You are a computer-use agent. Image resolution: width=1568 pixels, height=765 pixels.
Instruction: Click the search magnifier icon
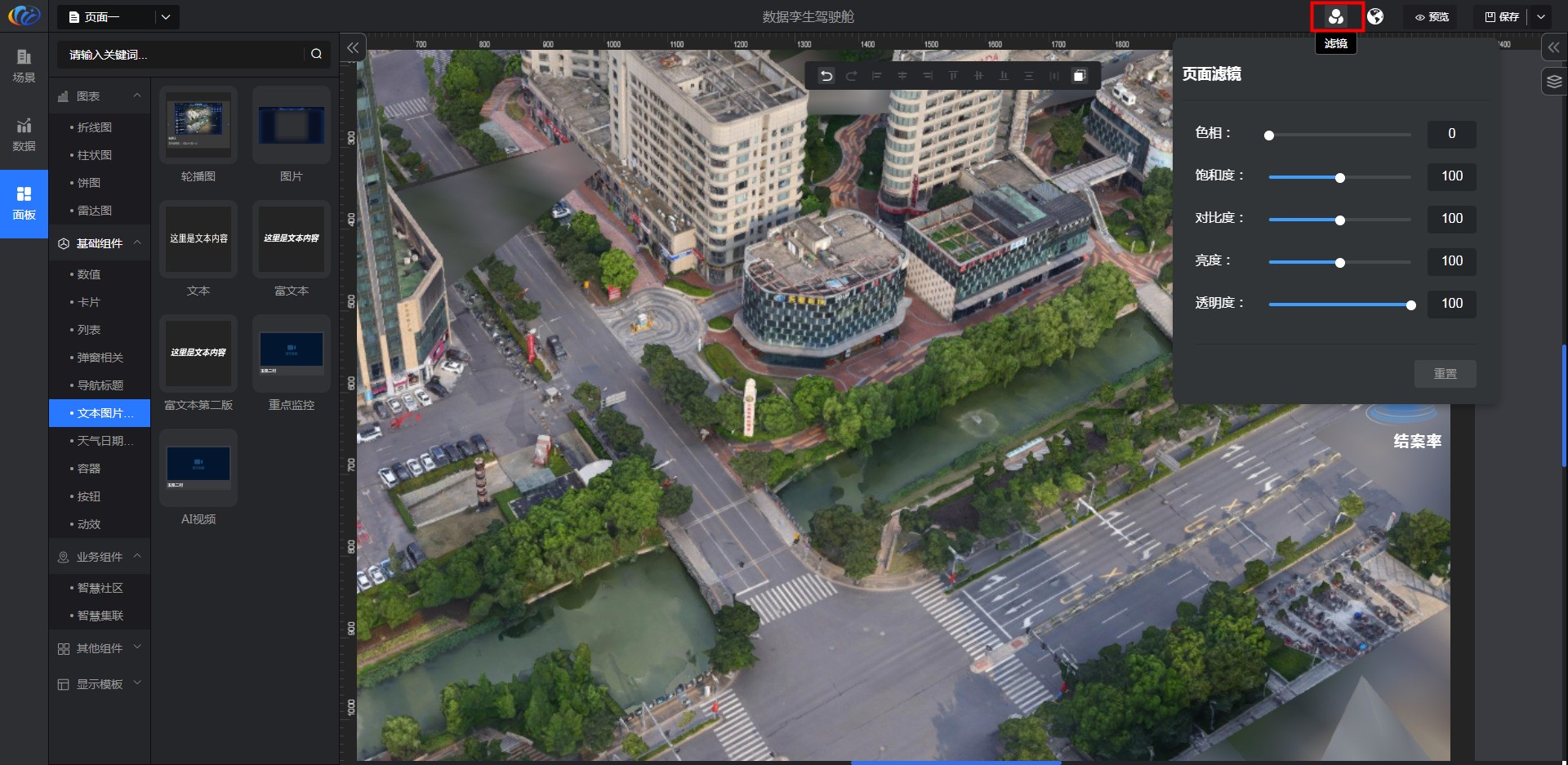[316, 54]
